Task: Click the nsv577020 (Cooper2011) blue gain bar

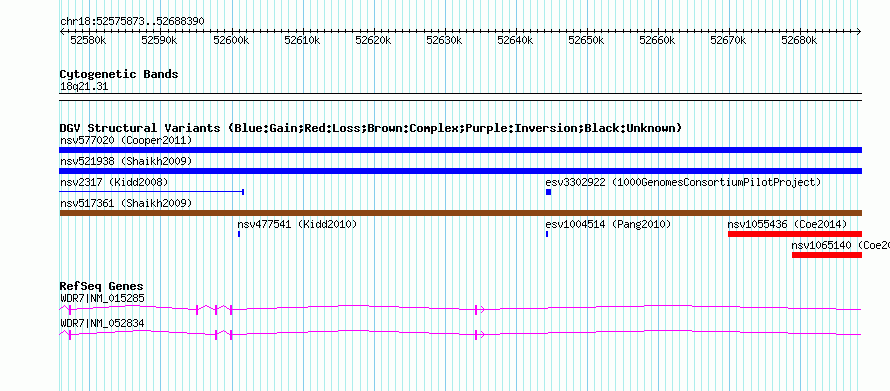Action: [x=460, y=150]
